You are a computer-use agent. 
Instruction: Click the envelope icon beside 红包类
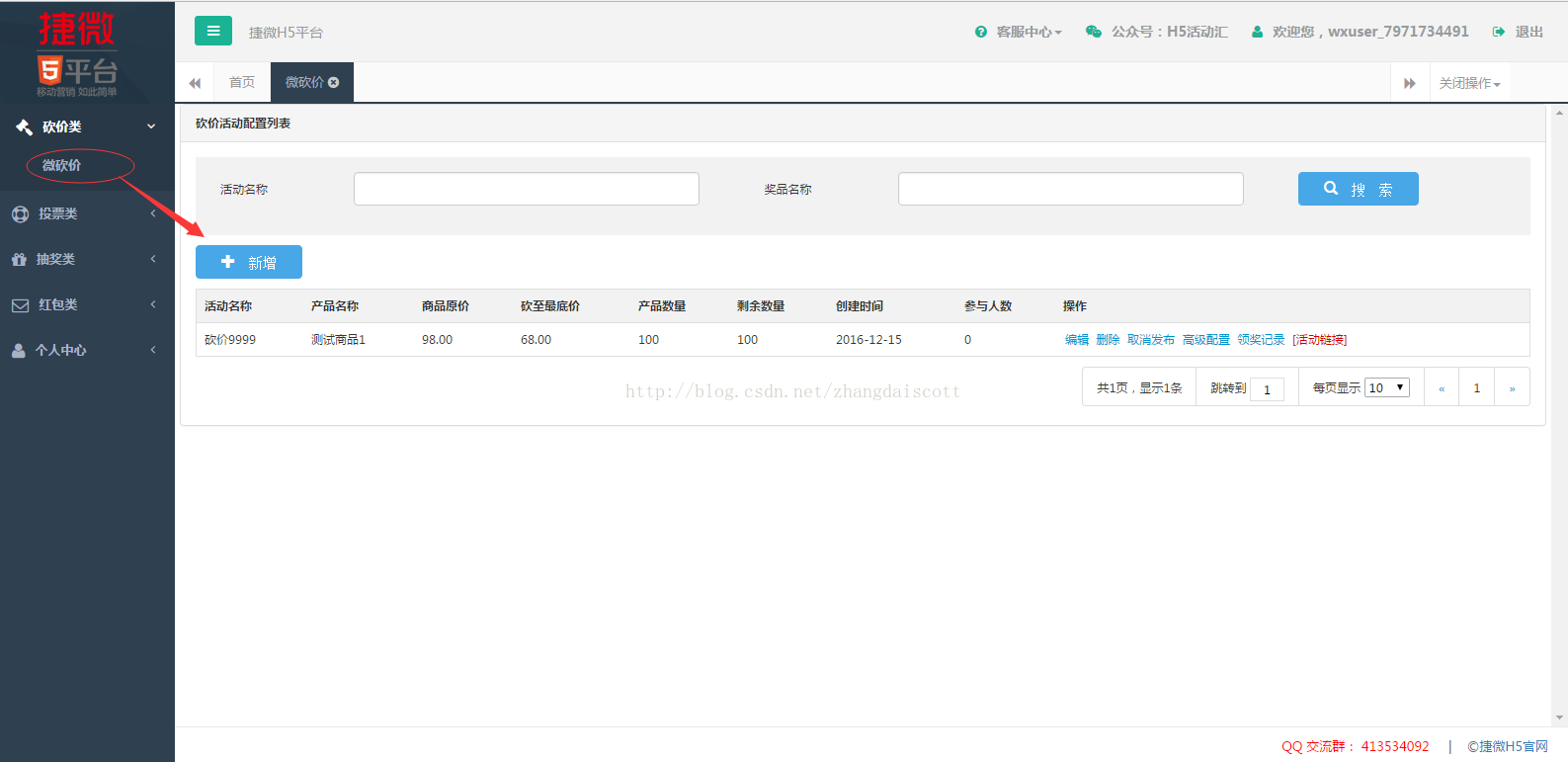(x=20, y=305)
